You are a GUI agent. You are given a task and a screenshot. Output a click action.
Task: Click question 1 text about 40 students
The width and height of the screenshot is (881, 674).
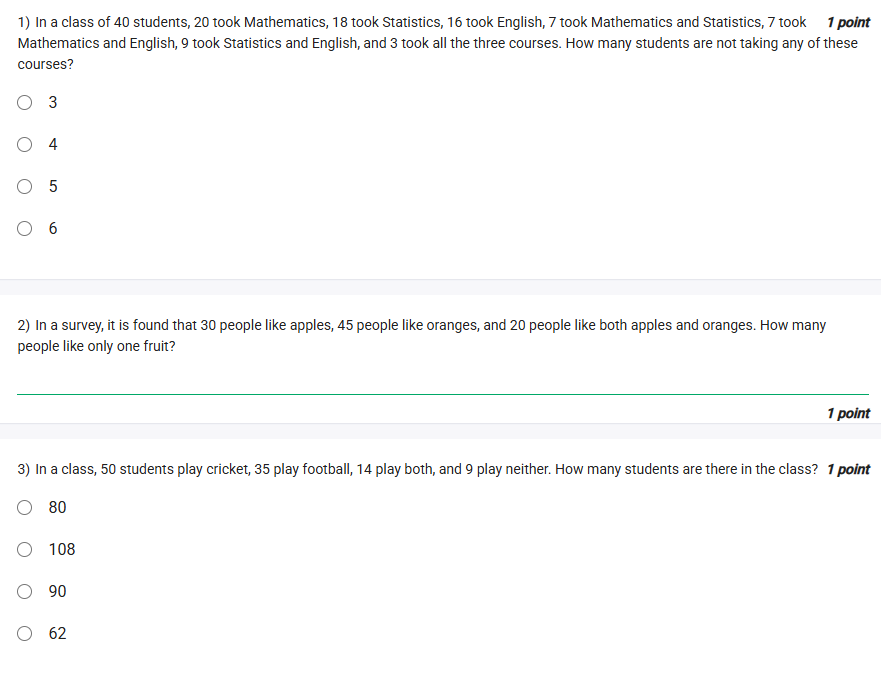coord(420,43)
